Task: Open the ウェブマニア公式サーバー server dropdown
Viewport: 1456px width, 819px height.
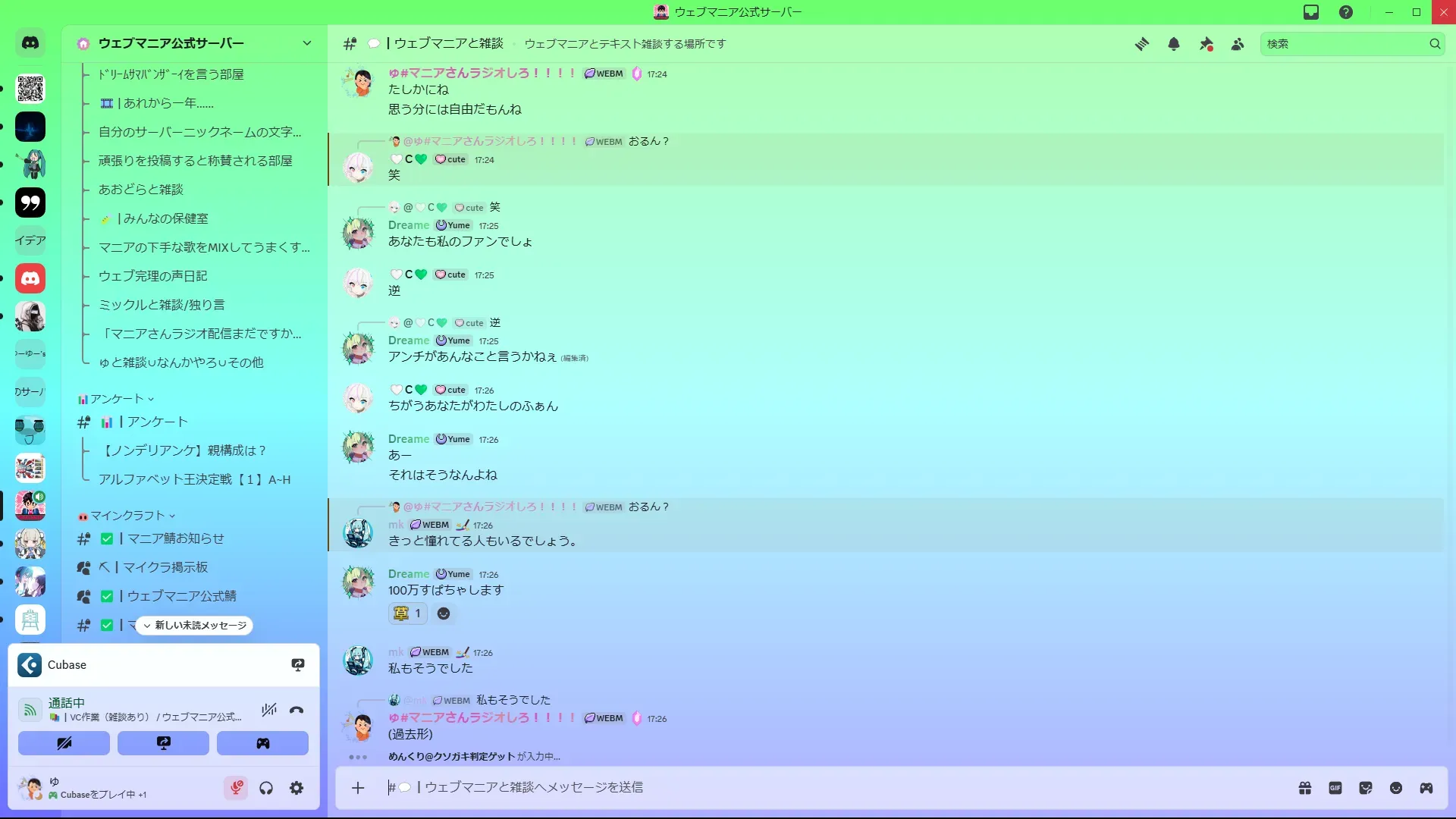Action: point(307,43)
